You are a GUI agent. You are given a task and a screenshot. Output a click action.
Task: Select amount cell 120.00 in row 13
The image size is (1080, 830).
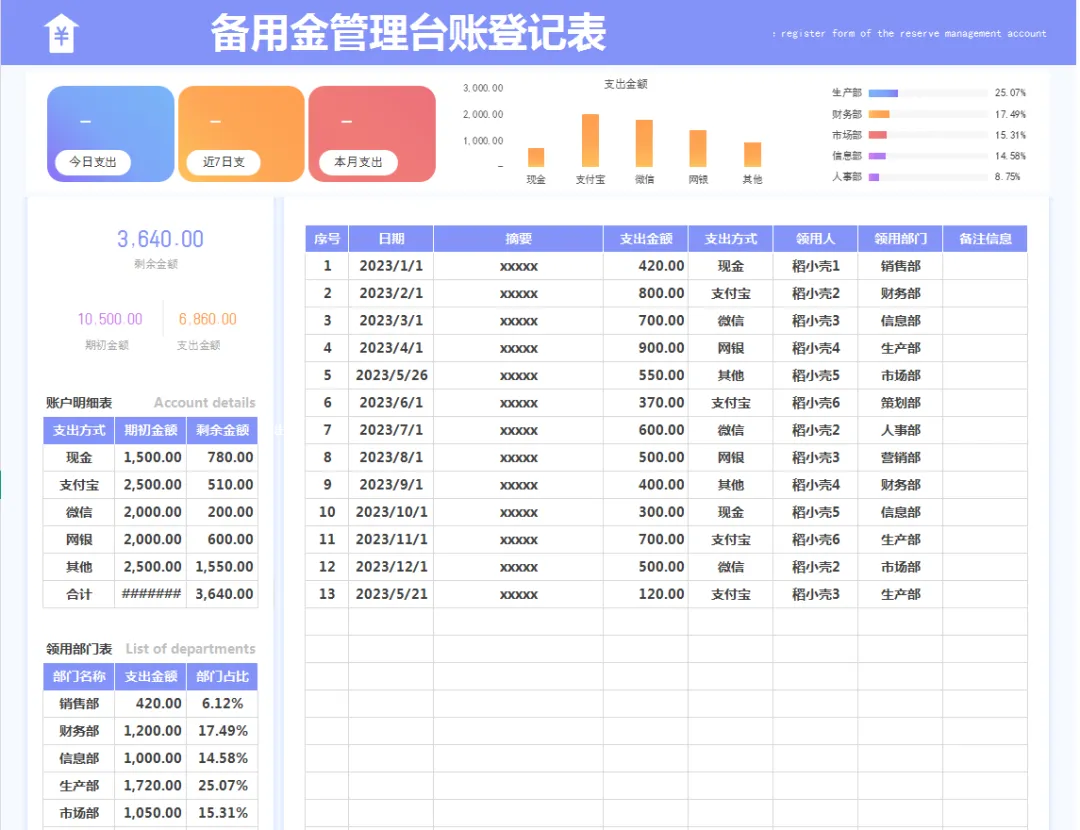[x=645, y=594]
